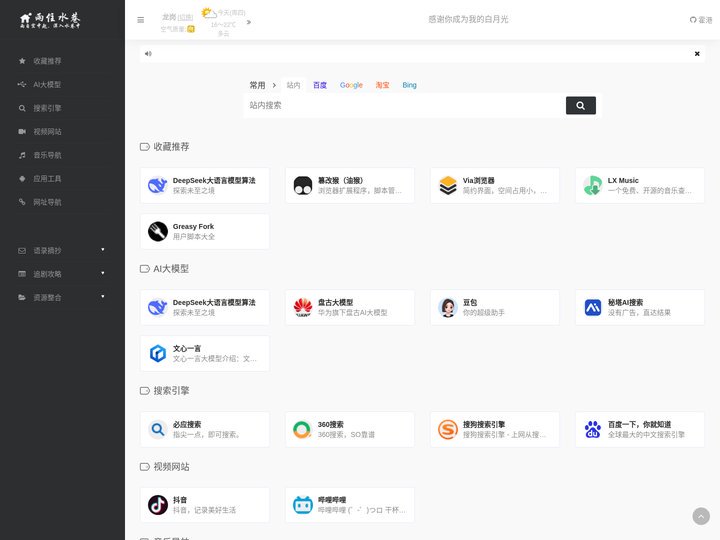Open the DeepSeek card under 收藏推荐
The width and height of the screenshot is (720, 540).
click(x=205, y=186)
